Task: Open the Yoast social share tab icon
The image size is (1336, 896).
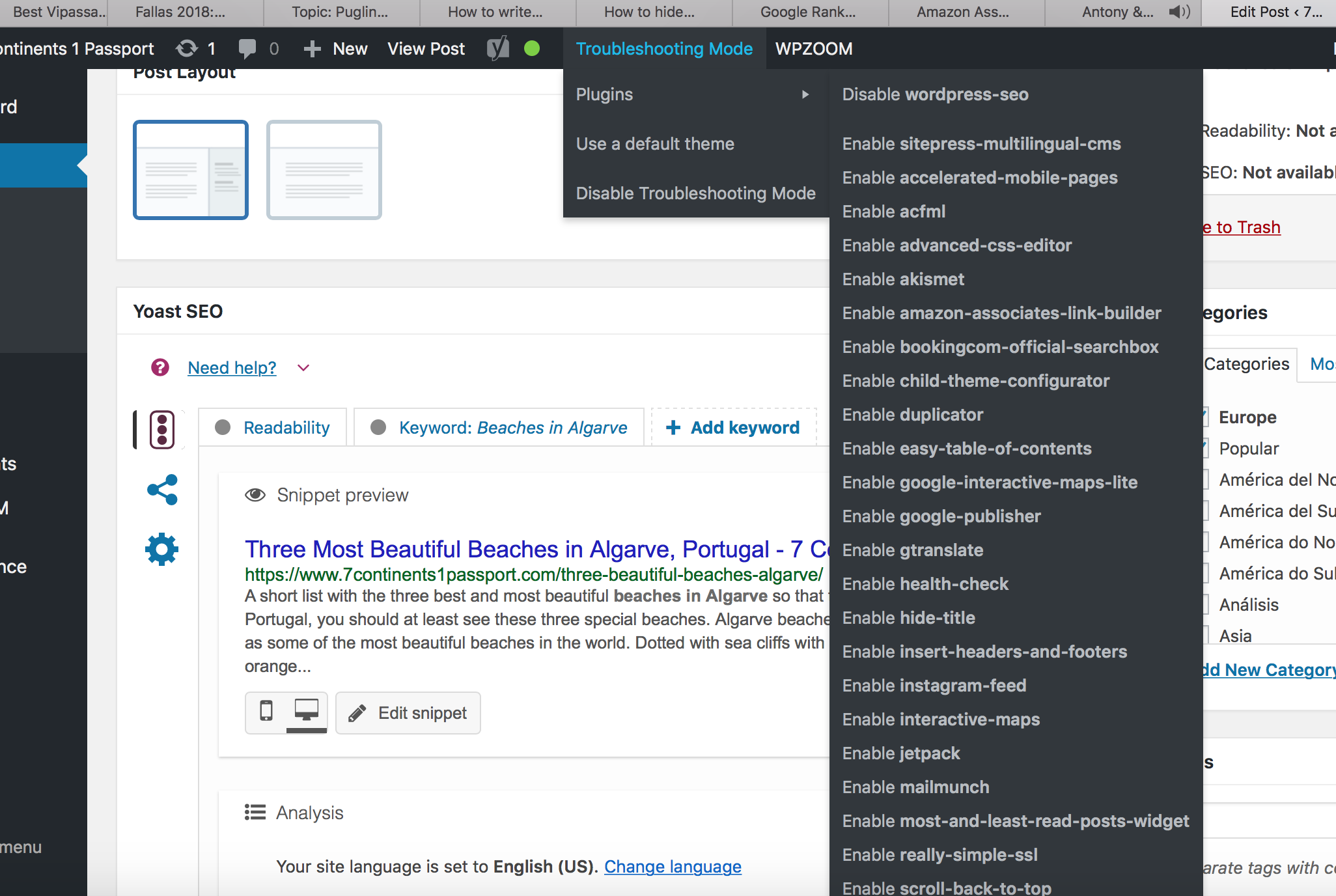Action: (x=162, y=490)
